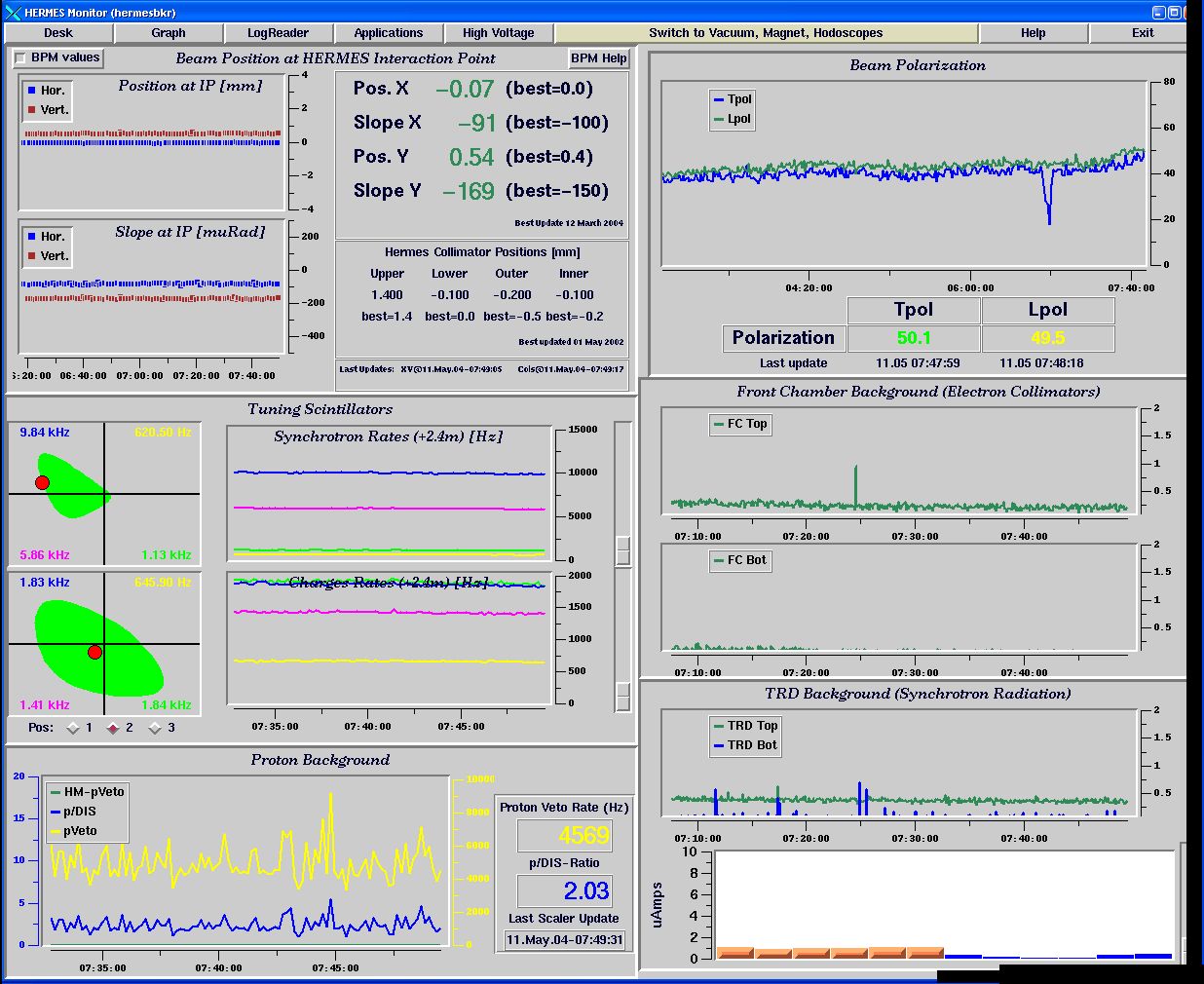Image resolution: width=1204 pixels, height=984 pixels.
Task: Click the Tpol polarization value 50.1
Action: (914, 338)
